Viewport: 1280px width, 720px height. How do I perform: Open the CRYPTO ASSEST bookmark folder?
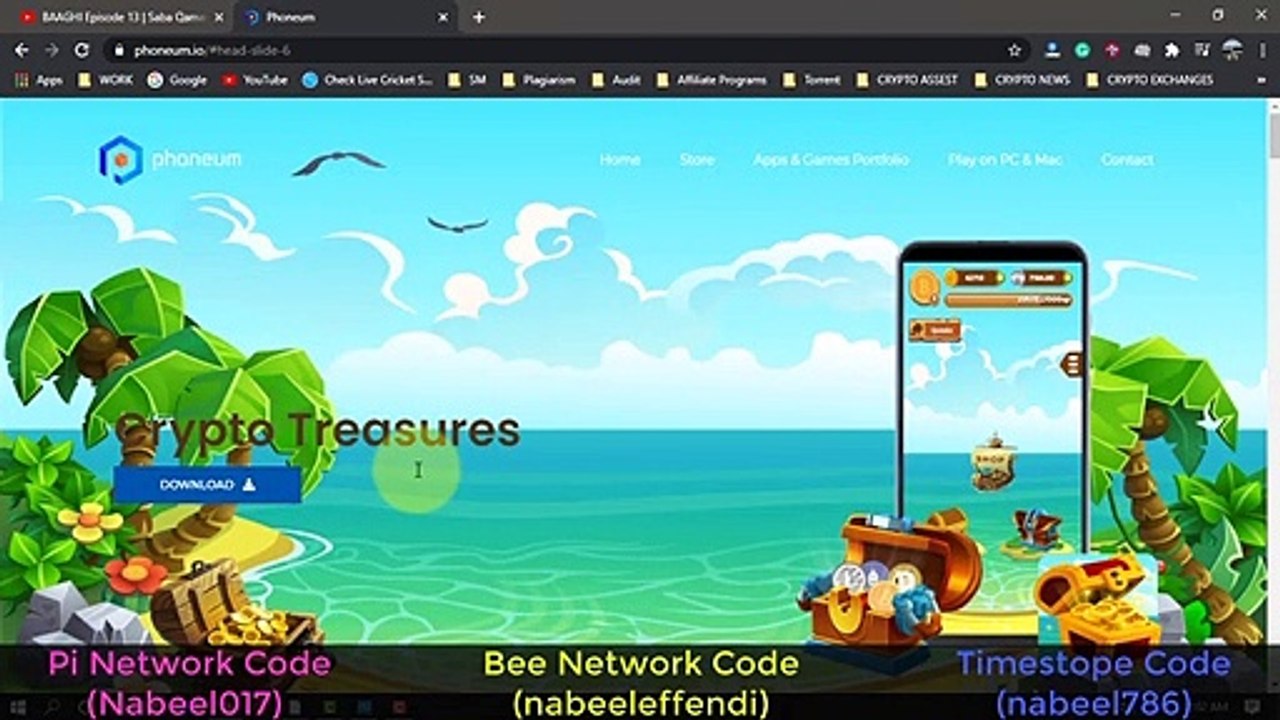click(x=907, y=80)
